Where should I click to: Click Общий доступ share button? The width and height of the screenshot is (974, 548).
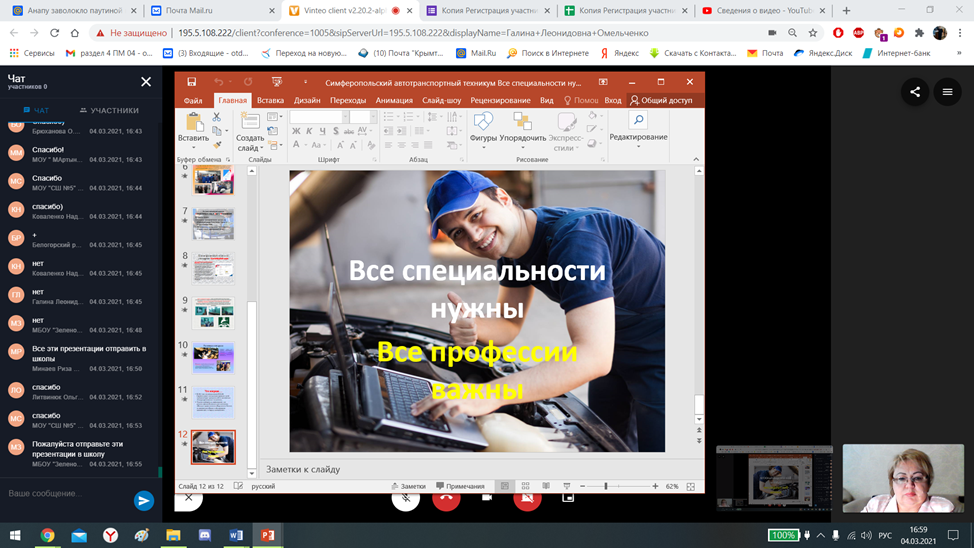click(x=662, y=100)
